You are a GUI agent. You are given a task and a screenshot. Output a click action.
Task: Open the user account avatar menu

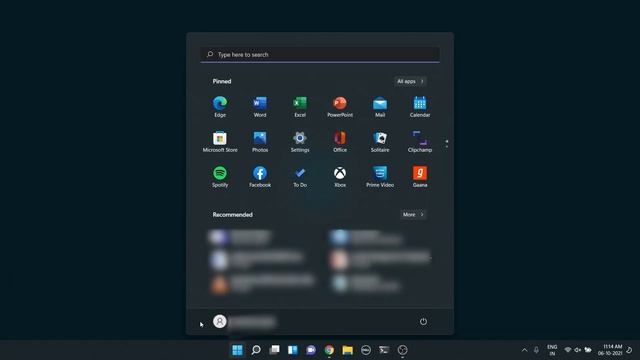pyautogui.click(x=220, y=322)
